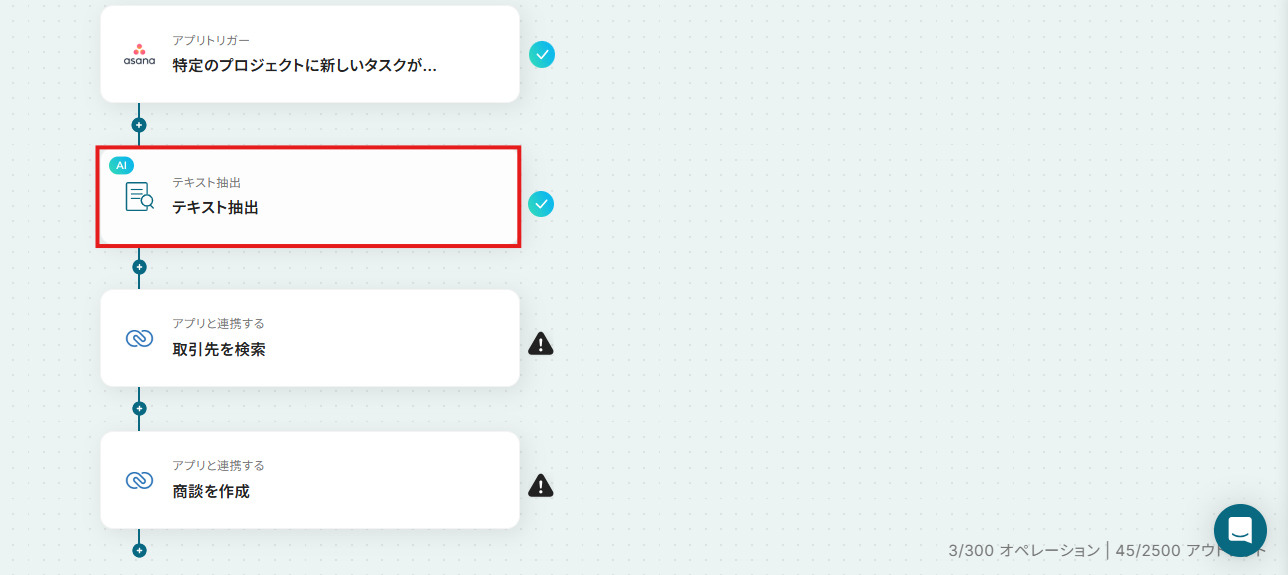Image resolution: width=1288 pixels, height=575 pixels.
Task: Click the AI badge on テキスト抽出 card
Action: click(x=121, y=165)
